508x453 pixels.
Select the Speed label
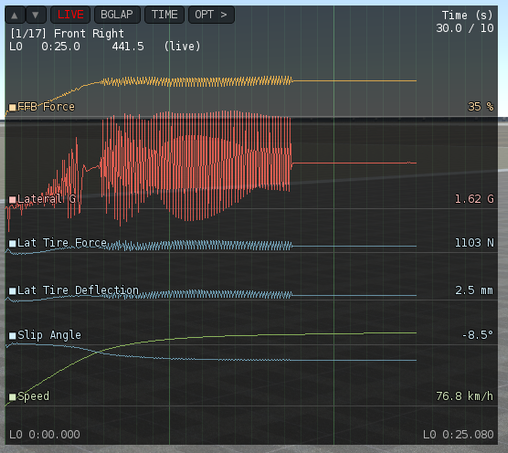pos(33,396)
